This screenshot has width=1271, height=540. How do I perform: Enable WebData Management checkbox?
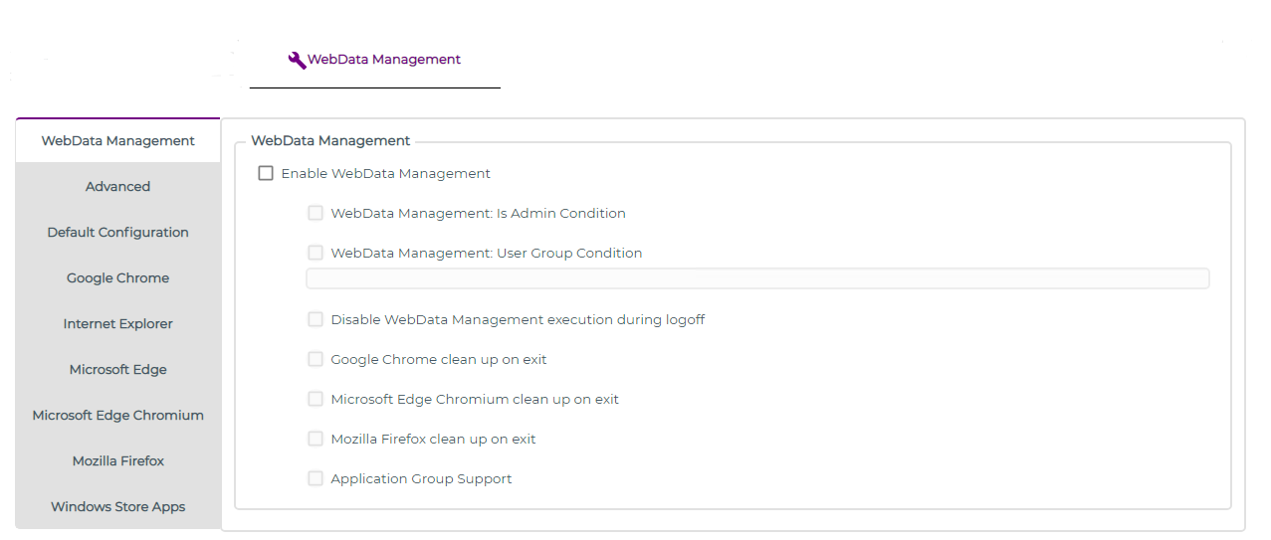tap(266, 174)
